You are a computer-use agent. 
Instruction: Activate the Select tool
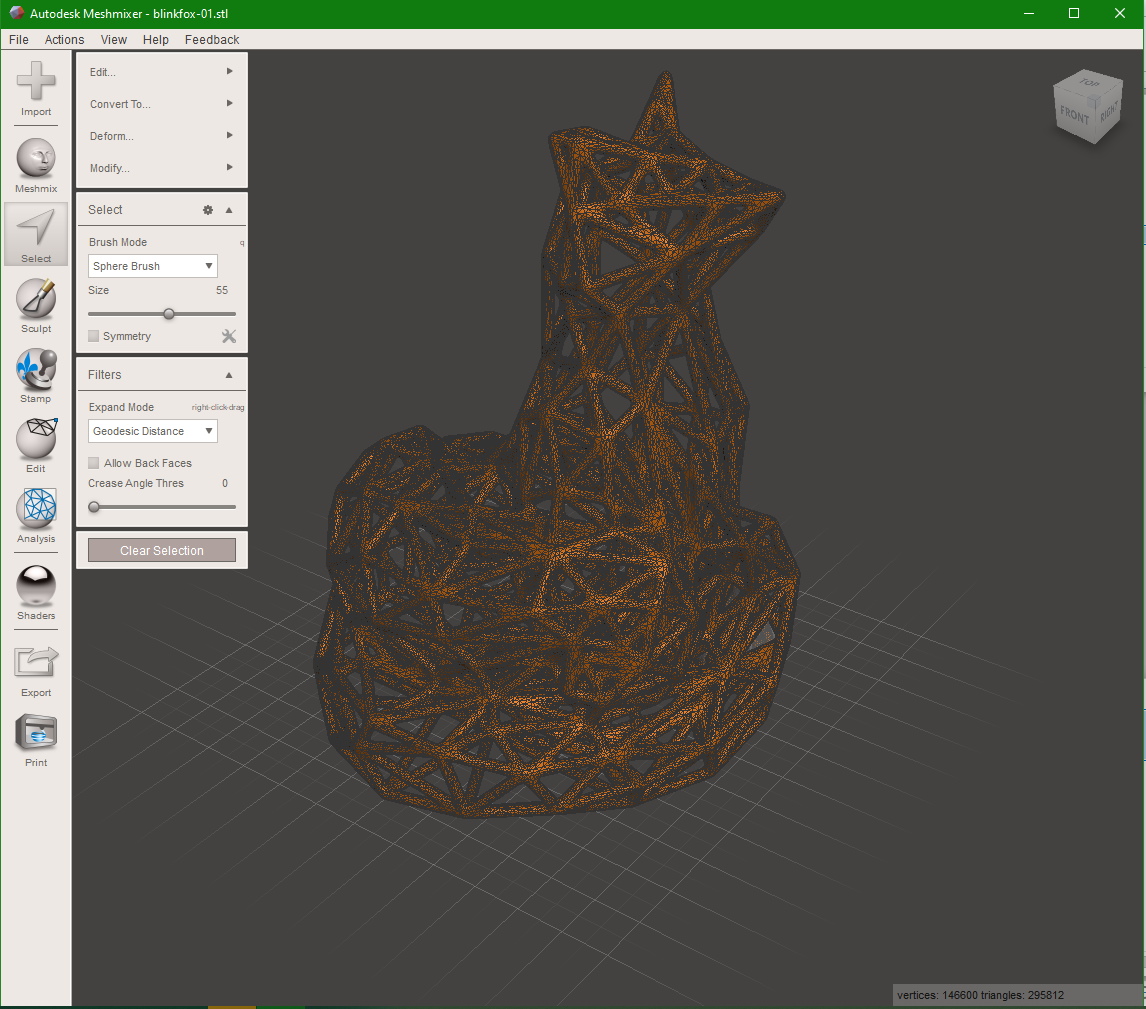pos(36,234)
